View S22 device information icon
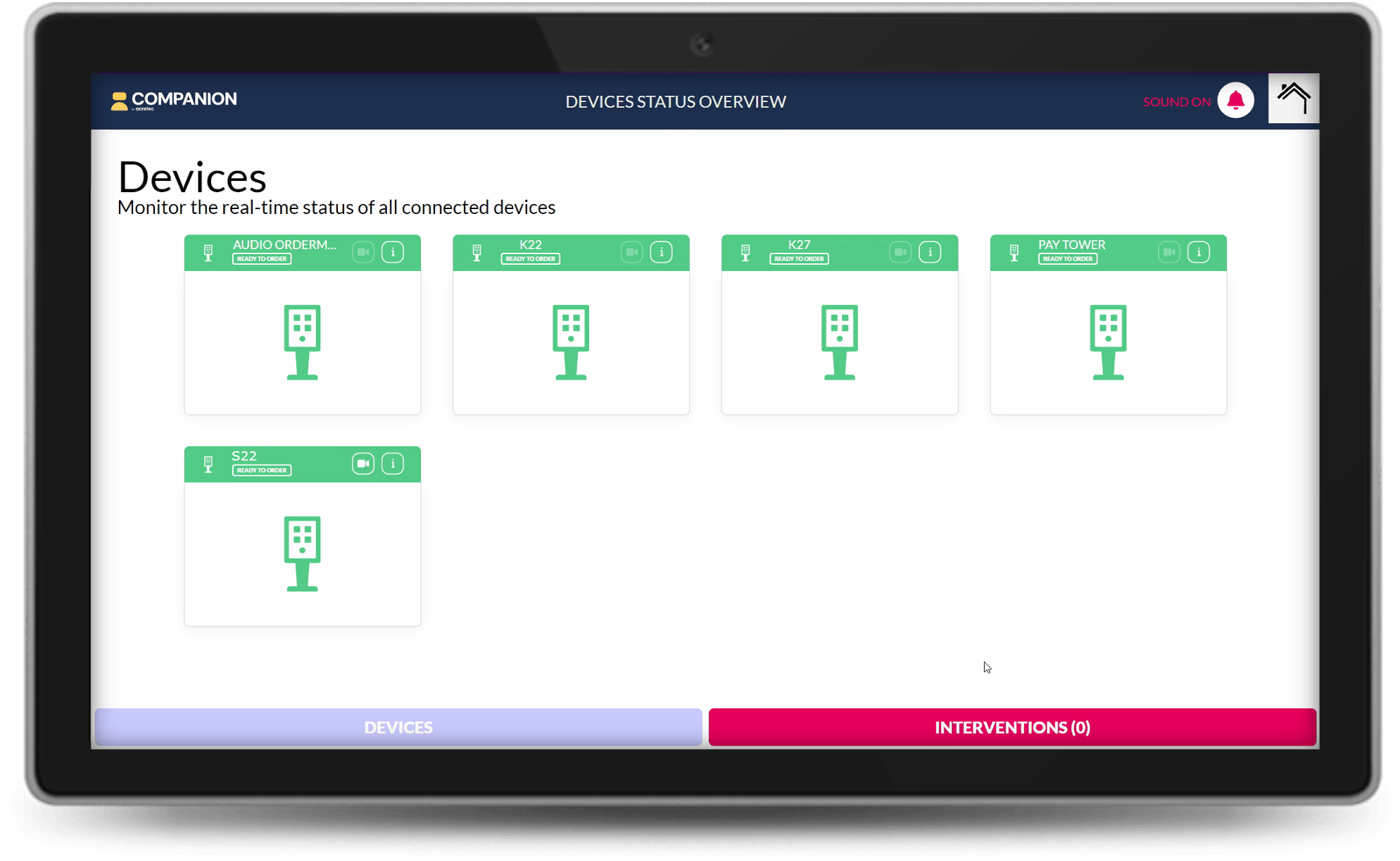This screenshot has height=861, width=1400. pos(393,463)
